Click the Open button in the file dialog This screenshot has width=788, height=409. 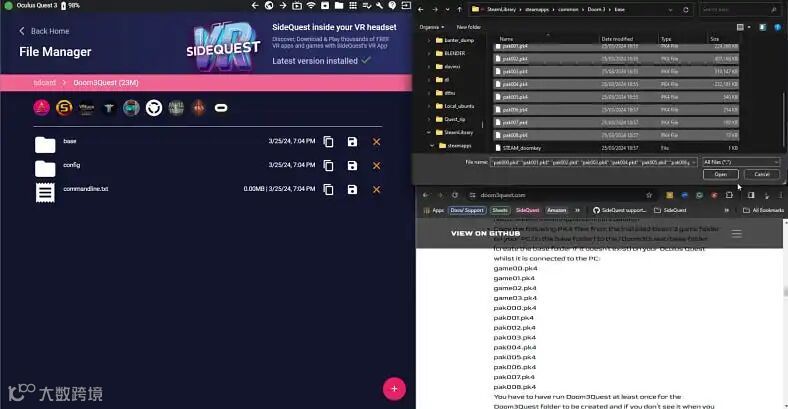(721, 174)
